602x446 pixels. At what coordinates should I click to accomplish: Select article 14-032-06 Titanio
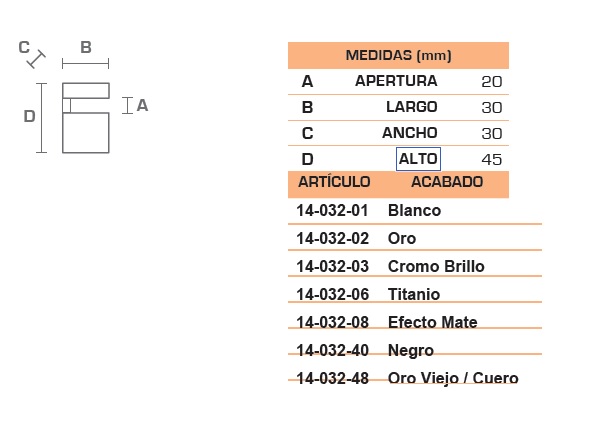[415, 294]
